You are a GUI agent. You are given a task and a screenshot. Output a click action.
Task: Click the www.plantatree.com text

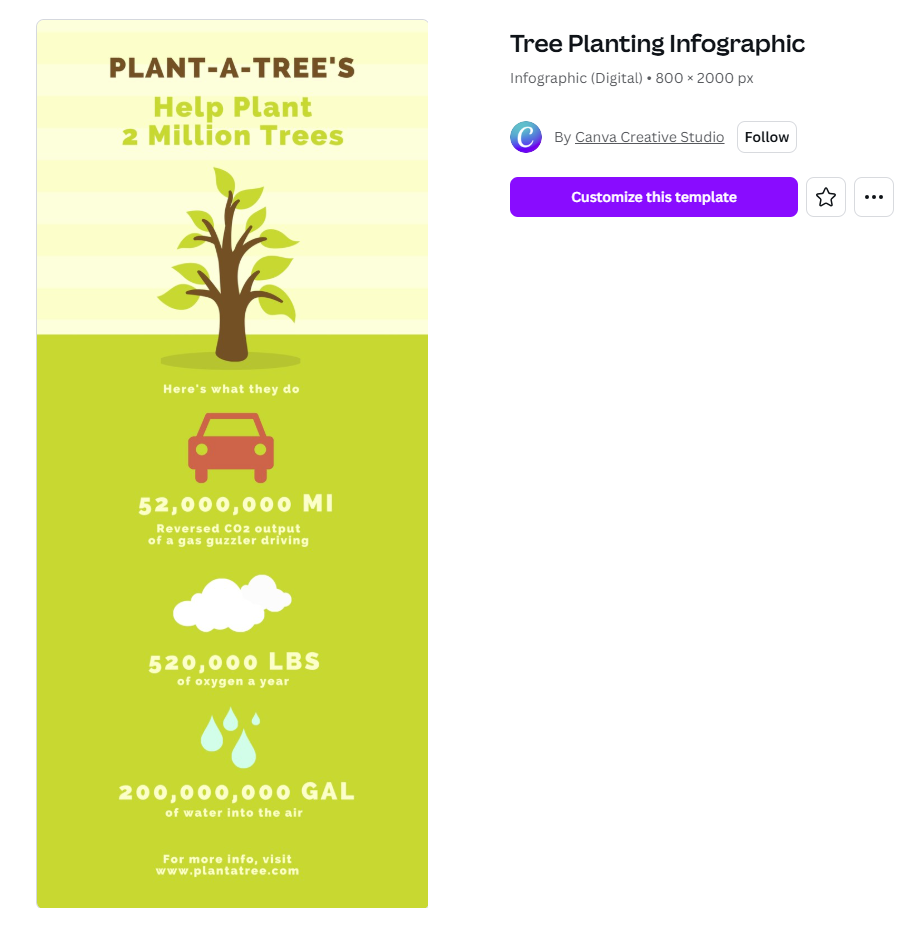point(227,871)
